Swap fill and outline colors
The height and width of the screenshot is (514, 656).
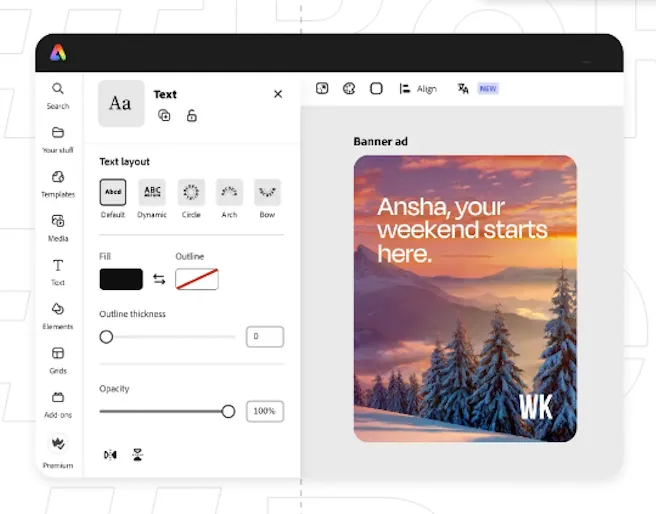(x=159, y=279)
